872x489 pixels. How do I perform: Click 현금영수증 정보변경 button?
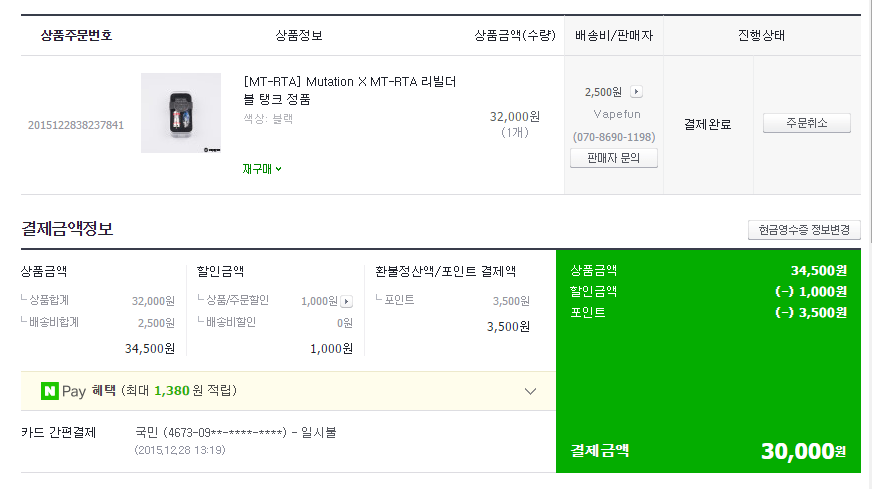pos(804,230)
